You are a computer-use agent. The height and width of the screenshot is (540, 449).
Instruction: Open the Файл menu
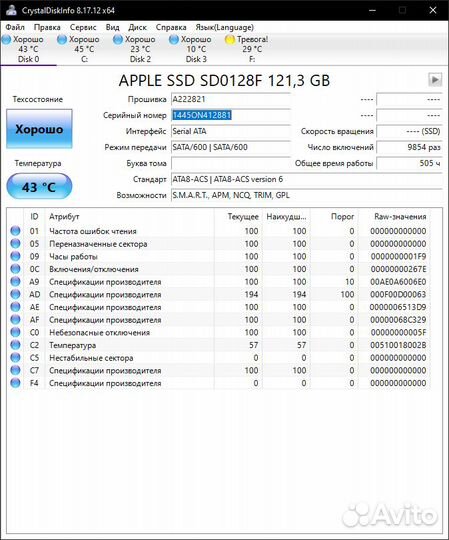pyautogui.click(x=15, y=27)
